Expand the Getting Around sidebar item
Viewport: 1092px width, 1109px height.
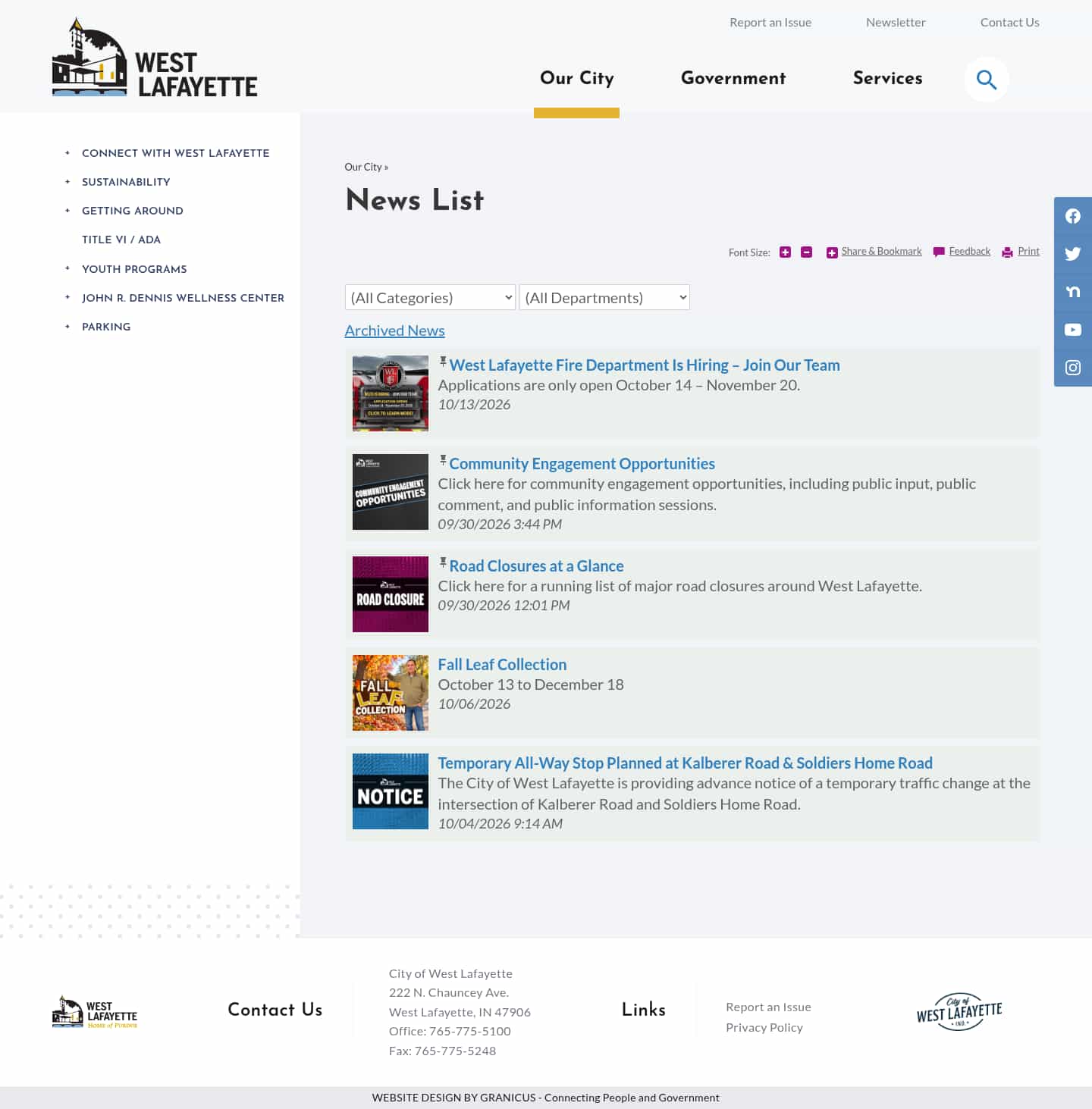67,211
